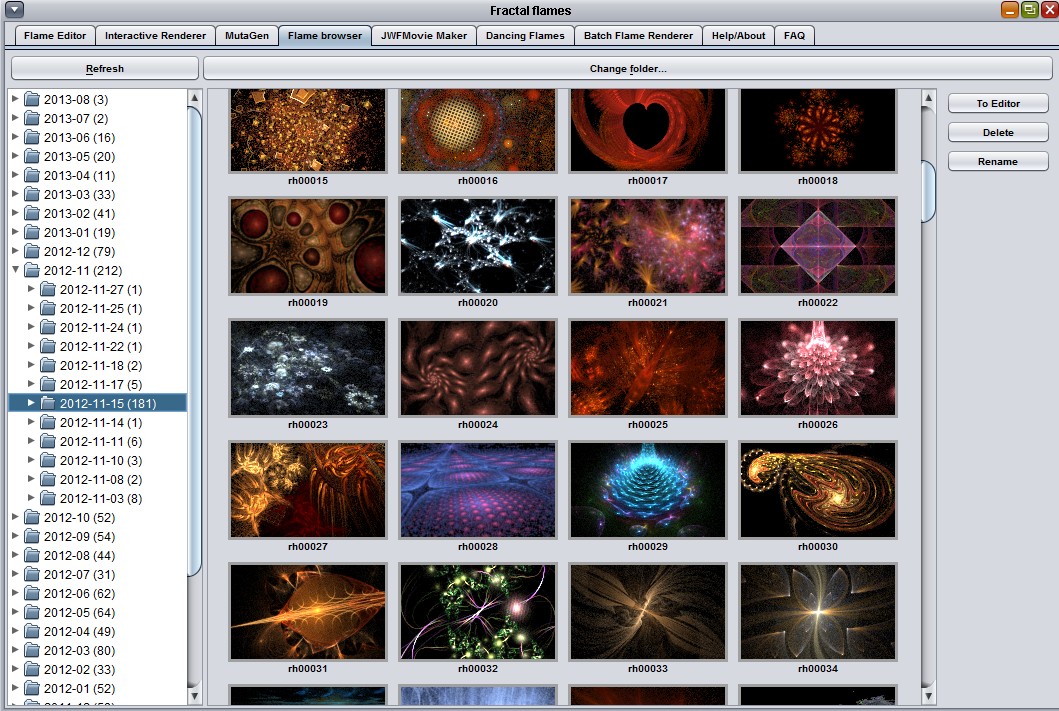Viewport: 1059px width, 711px height.
Task: Click the folder icon of 2012-11-15
Action: (x=48, y=403)
